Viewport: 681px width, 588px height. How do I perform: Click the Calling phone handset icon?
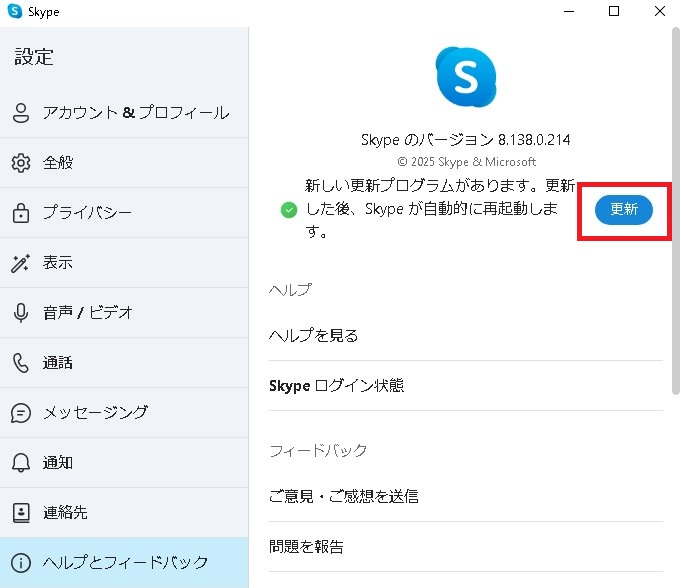(21, 363)
